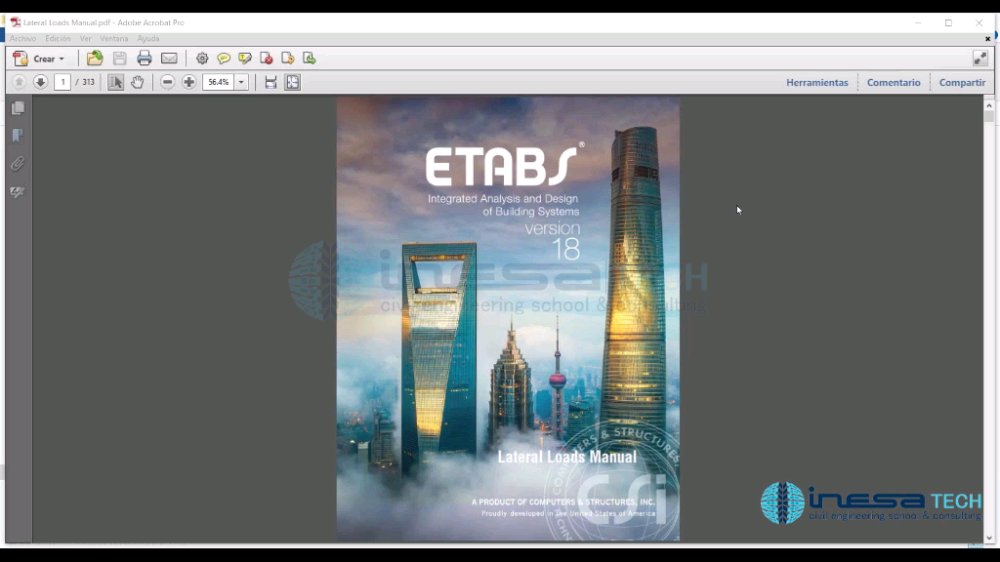Add a sticky note comment

tap(223, 59)
